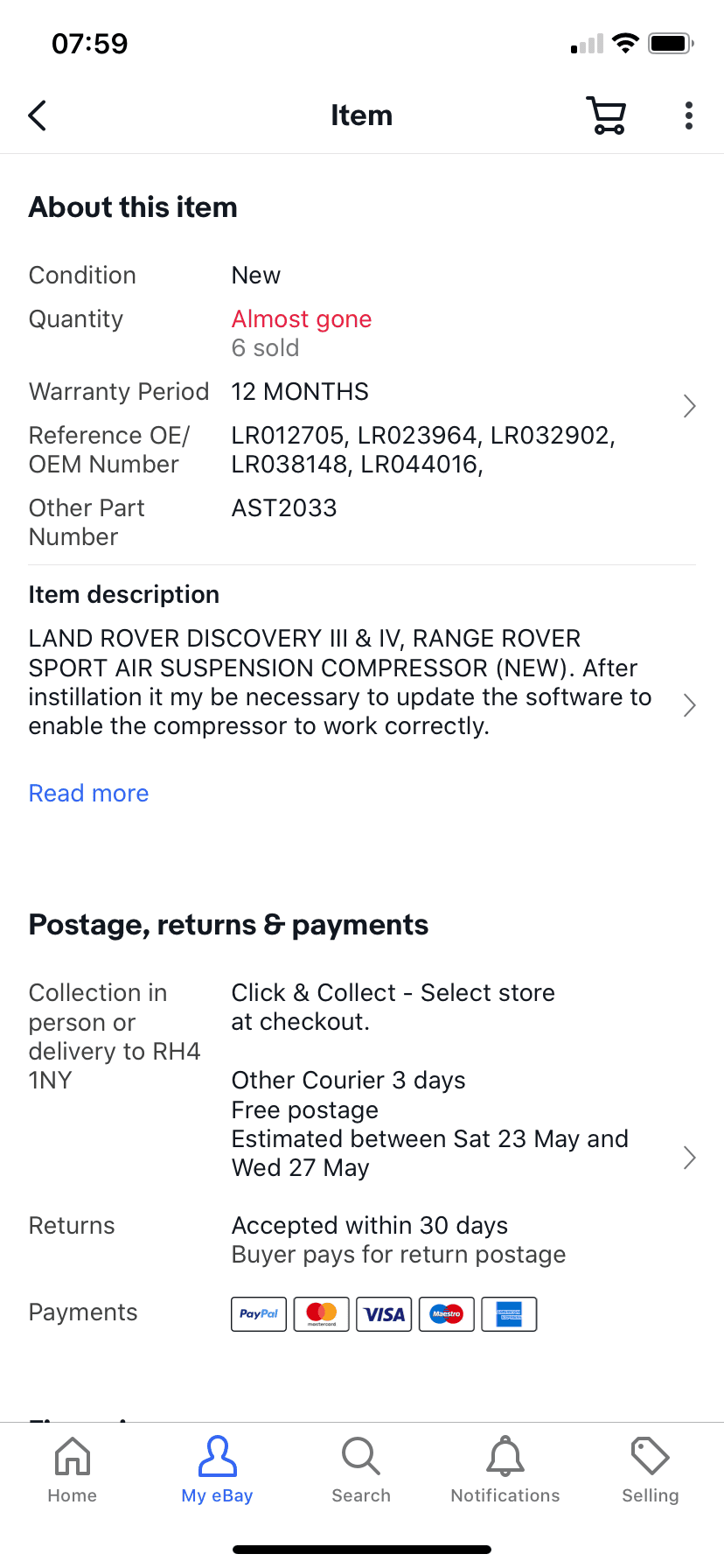Viewport: 724px width, 1568px height.
Task: Open the three-dot overflow menu
Action: point(689,115)
